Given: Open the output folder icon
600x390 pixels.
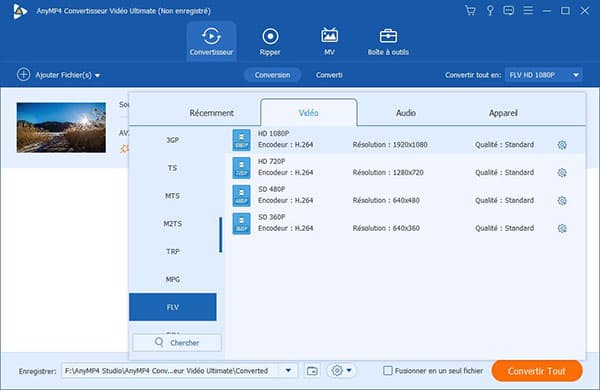Looking at the screenshot, I should (312, 370).
